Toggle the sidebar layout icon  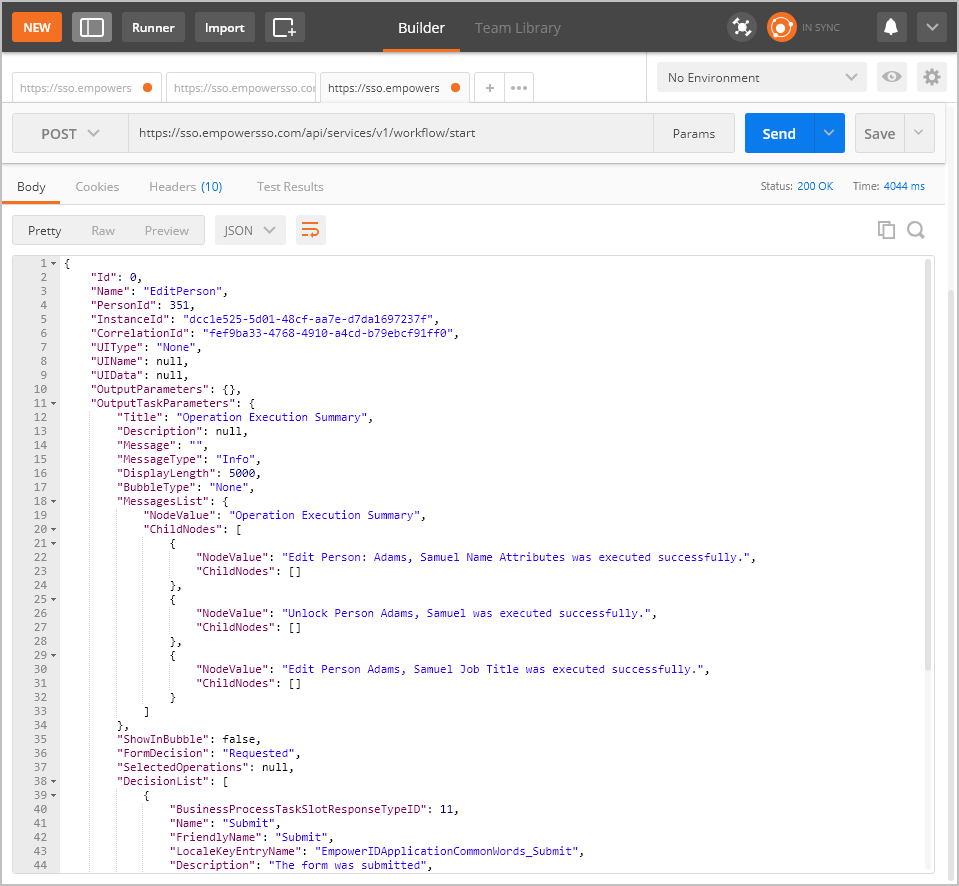92,27
